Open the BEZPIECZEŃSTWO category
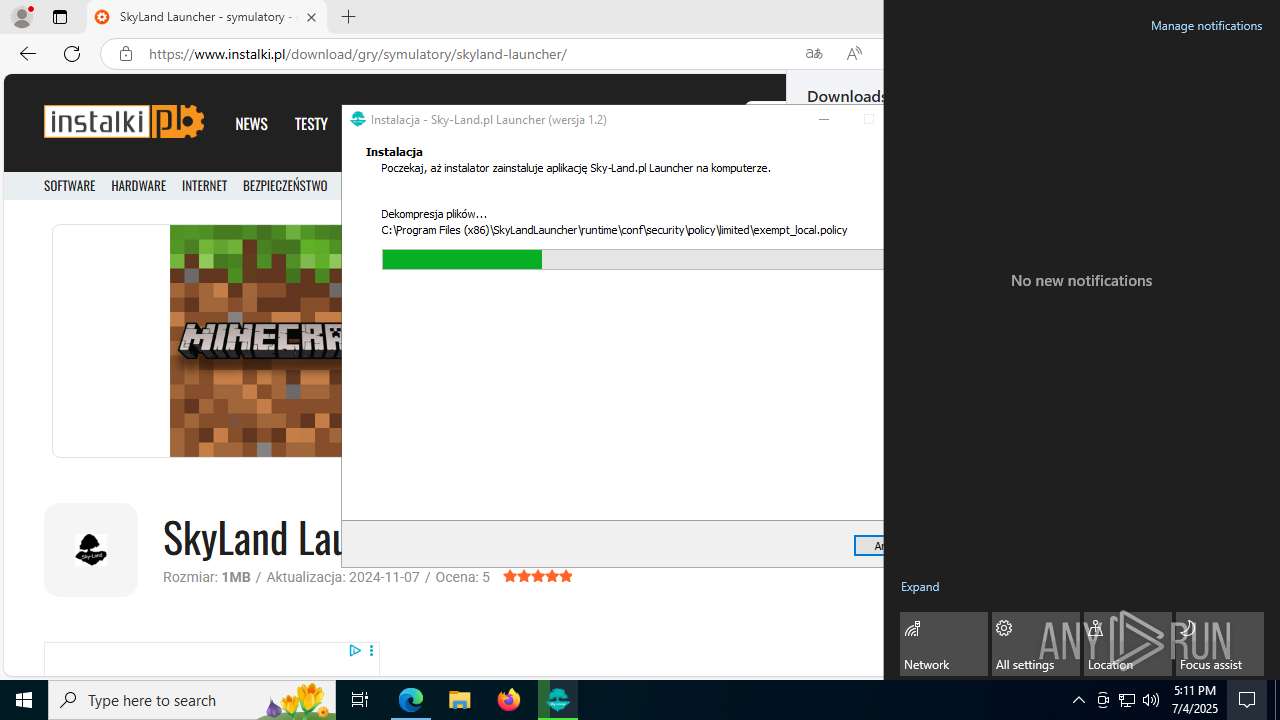 (285, 186)
